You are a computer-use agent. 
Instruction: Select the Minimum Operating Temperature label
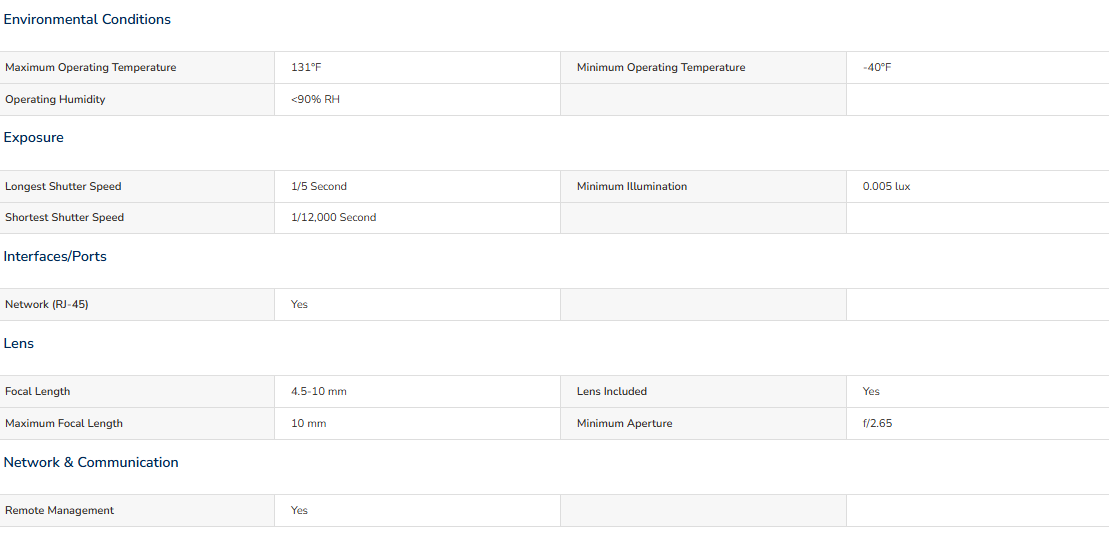pyautogui.click(x=660, y=67)
